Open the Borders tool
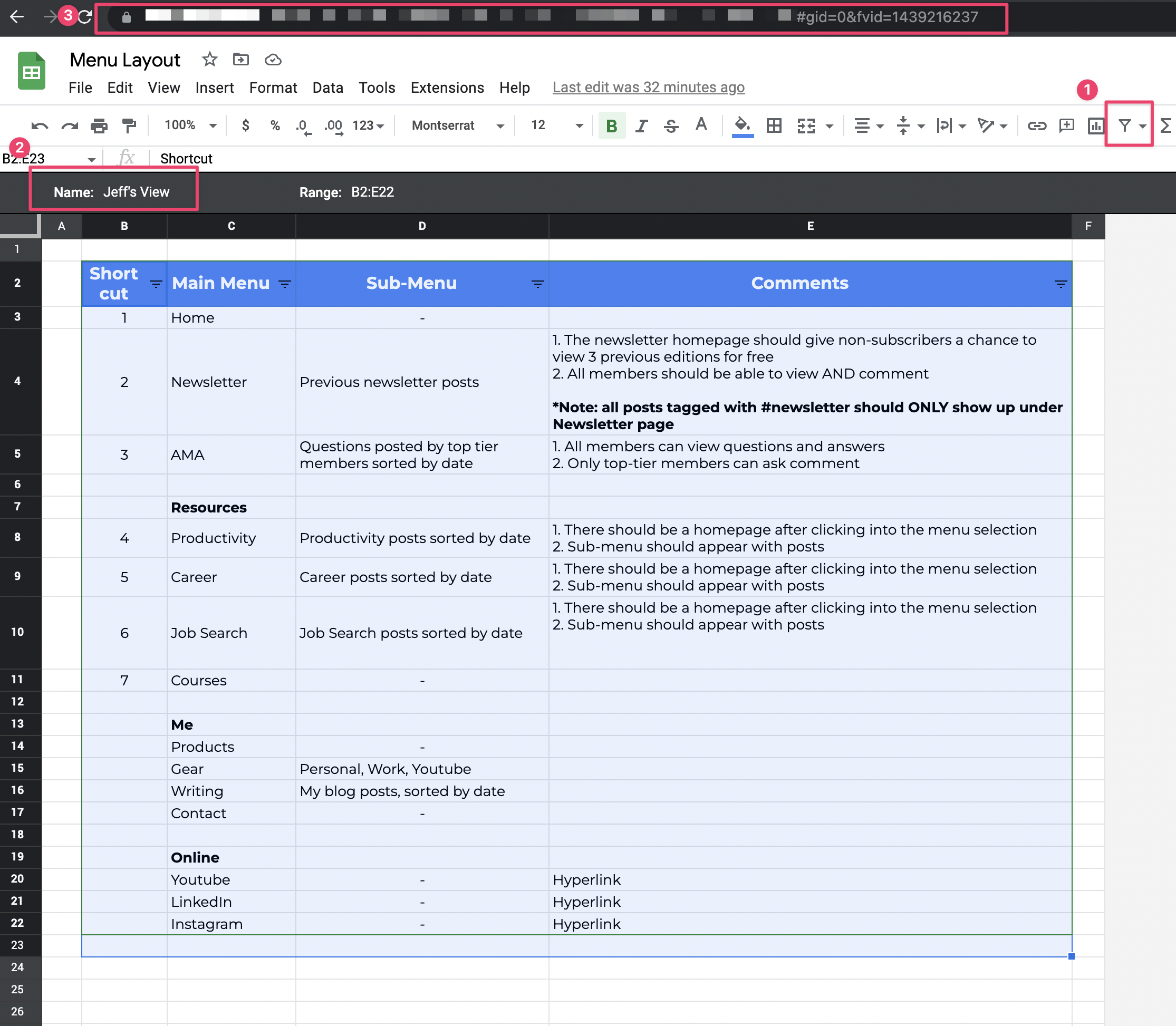The width and height of the screenshot is (1176, 1026). (774, 126)
